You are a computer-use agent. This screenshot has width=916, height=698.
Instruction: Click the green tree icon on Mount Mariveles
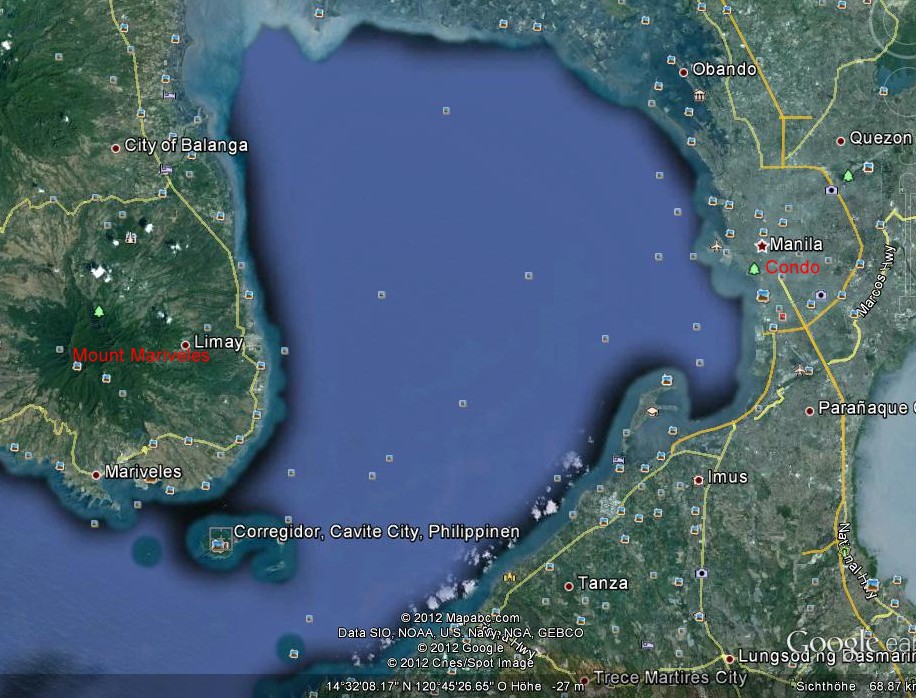(x=98, y=311)
